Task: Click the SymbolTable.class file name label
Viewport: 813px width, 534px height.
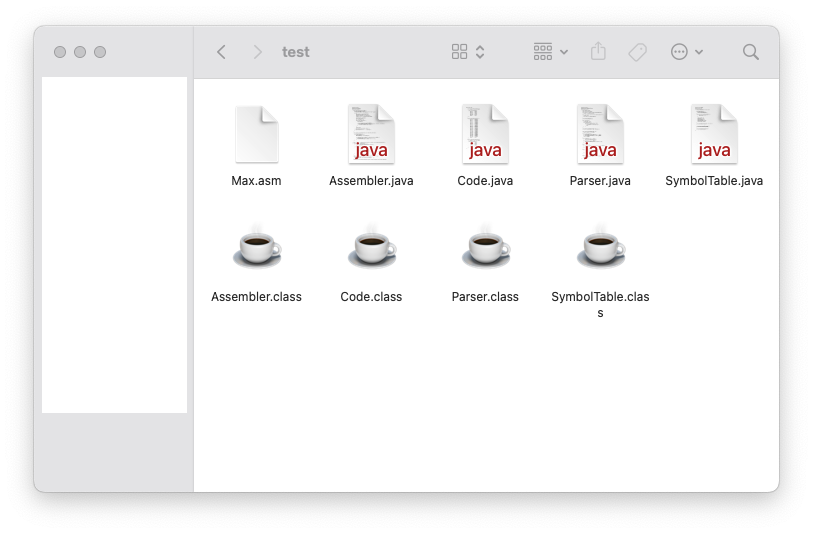Action: pos(600,304)
